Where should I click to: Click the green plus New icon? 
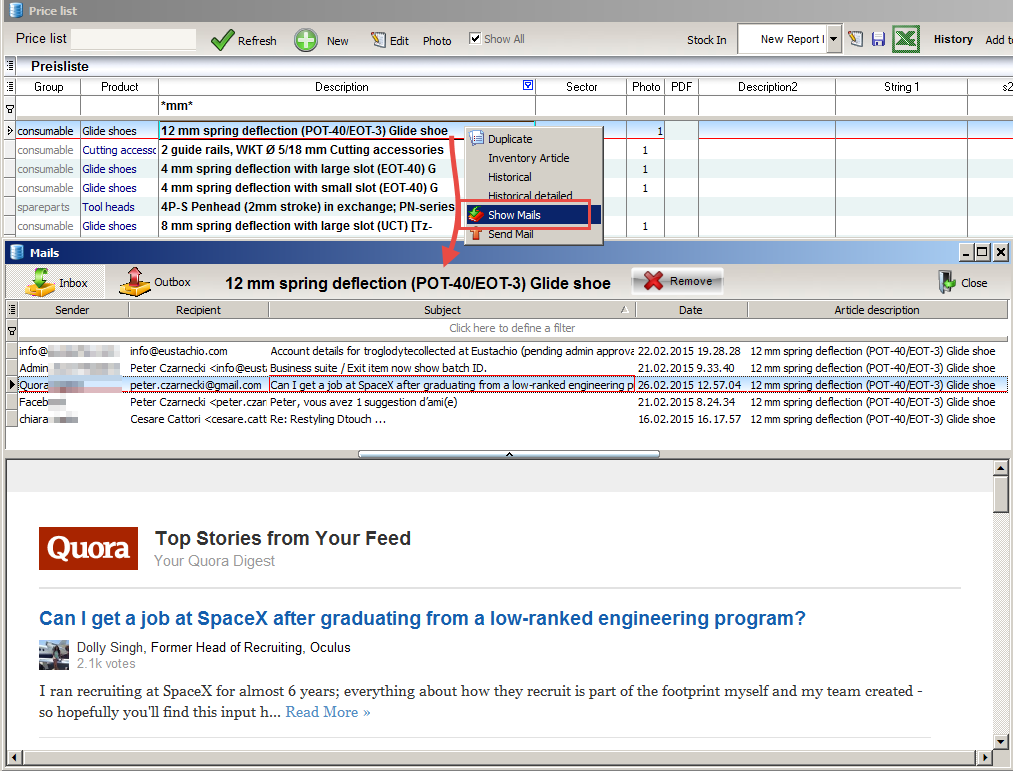306,40
